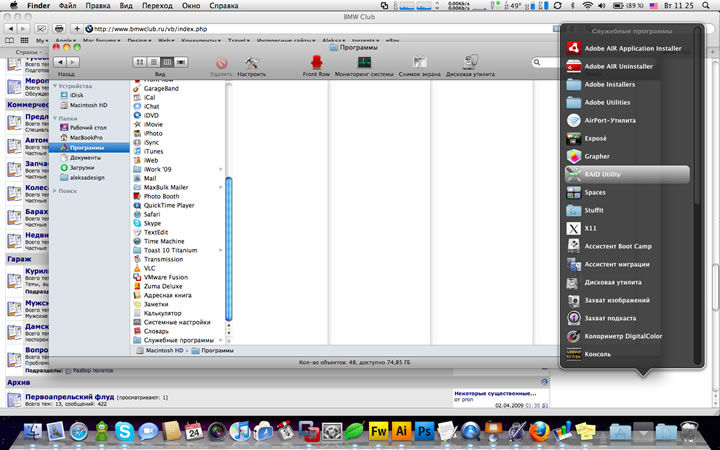Switch Finder to icon view
The image size is (720, 450).
coord(140,62)
